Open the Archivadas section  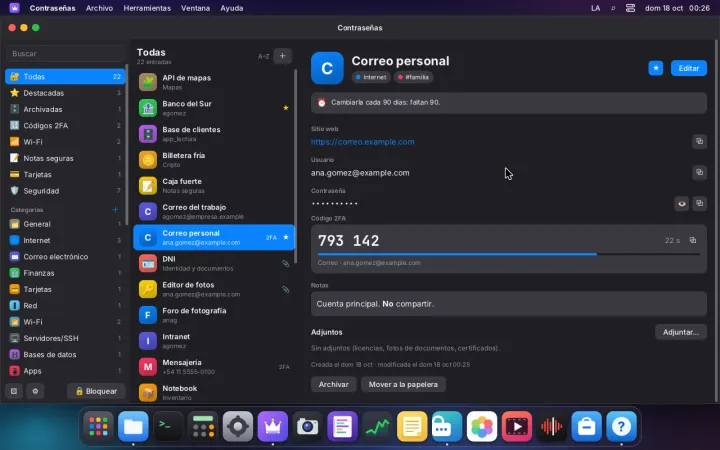pos(65,109)
